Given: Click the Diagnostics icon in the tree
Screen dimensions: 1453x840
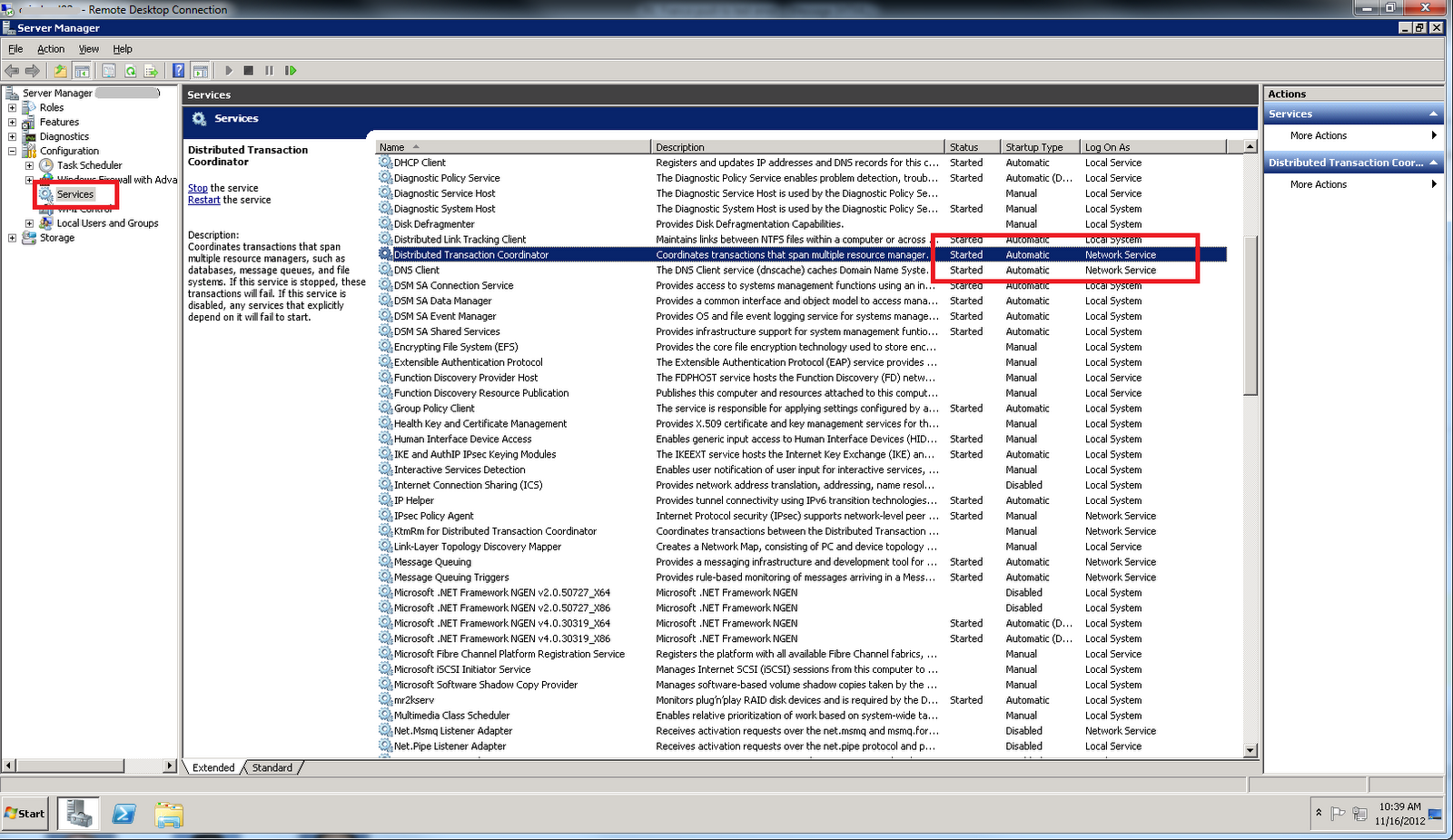Looking at the screenshot, I should point(29,136).
